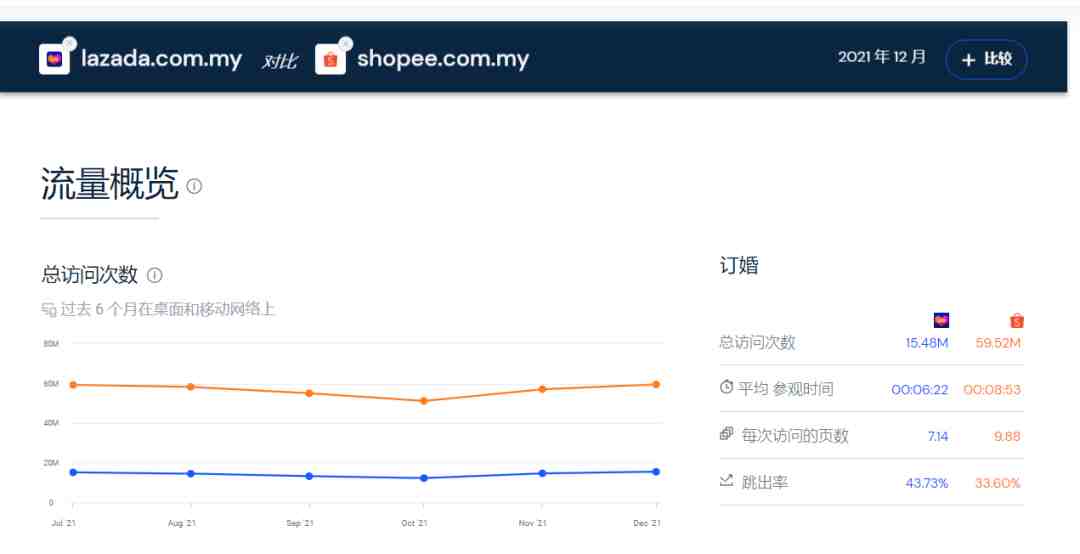Image resolution: width=1080 pixels, height=554 pixels.
Task: Click info icon next to 总访问次数 chart title
Action: (155, 275)
